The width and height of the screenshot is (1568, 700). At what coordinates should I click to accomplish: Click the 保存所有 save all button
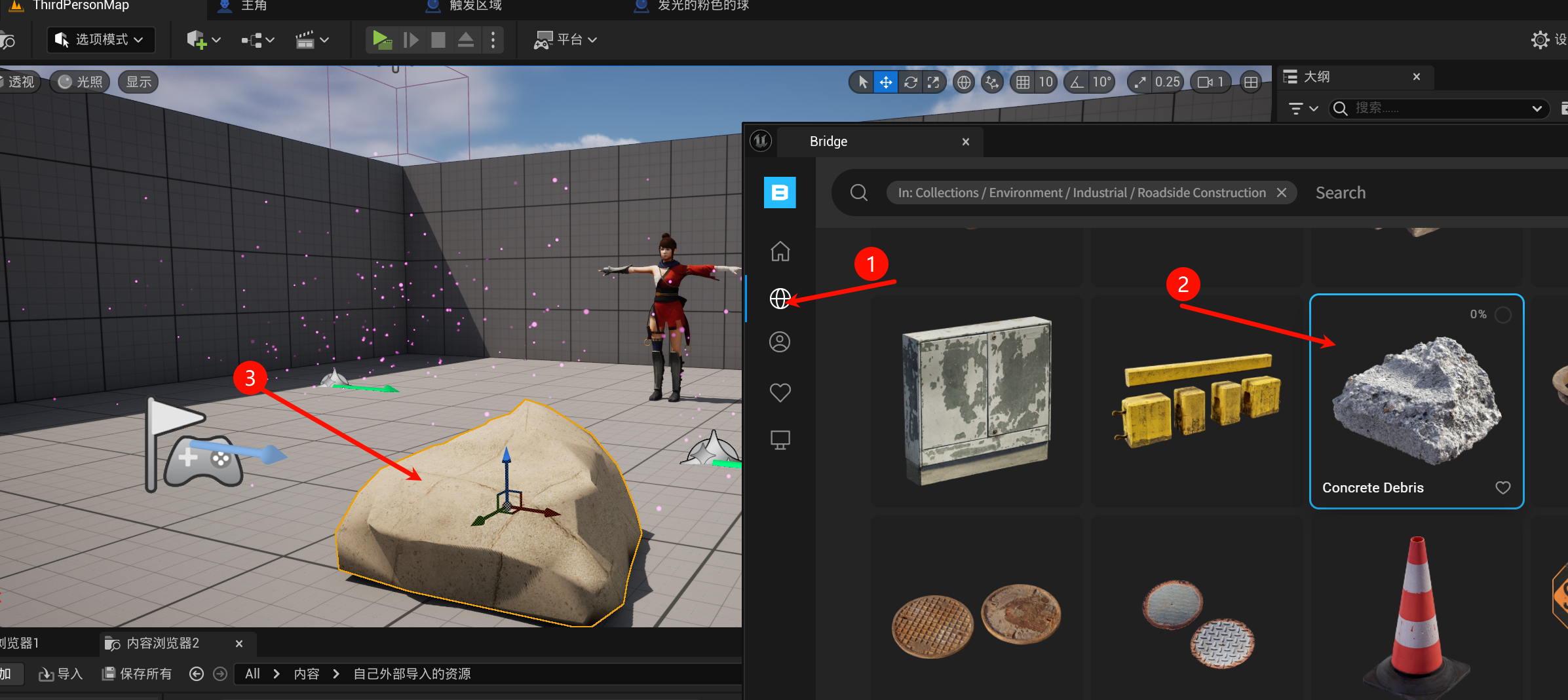pyautogui.click(x=137, y=674)
